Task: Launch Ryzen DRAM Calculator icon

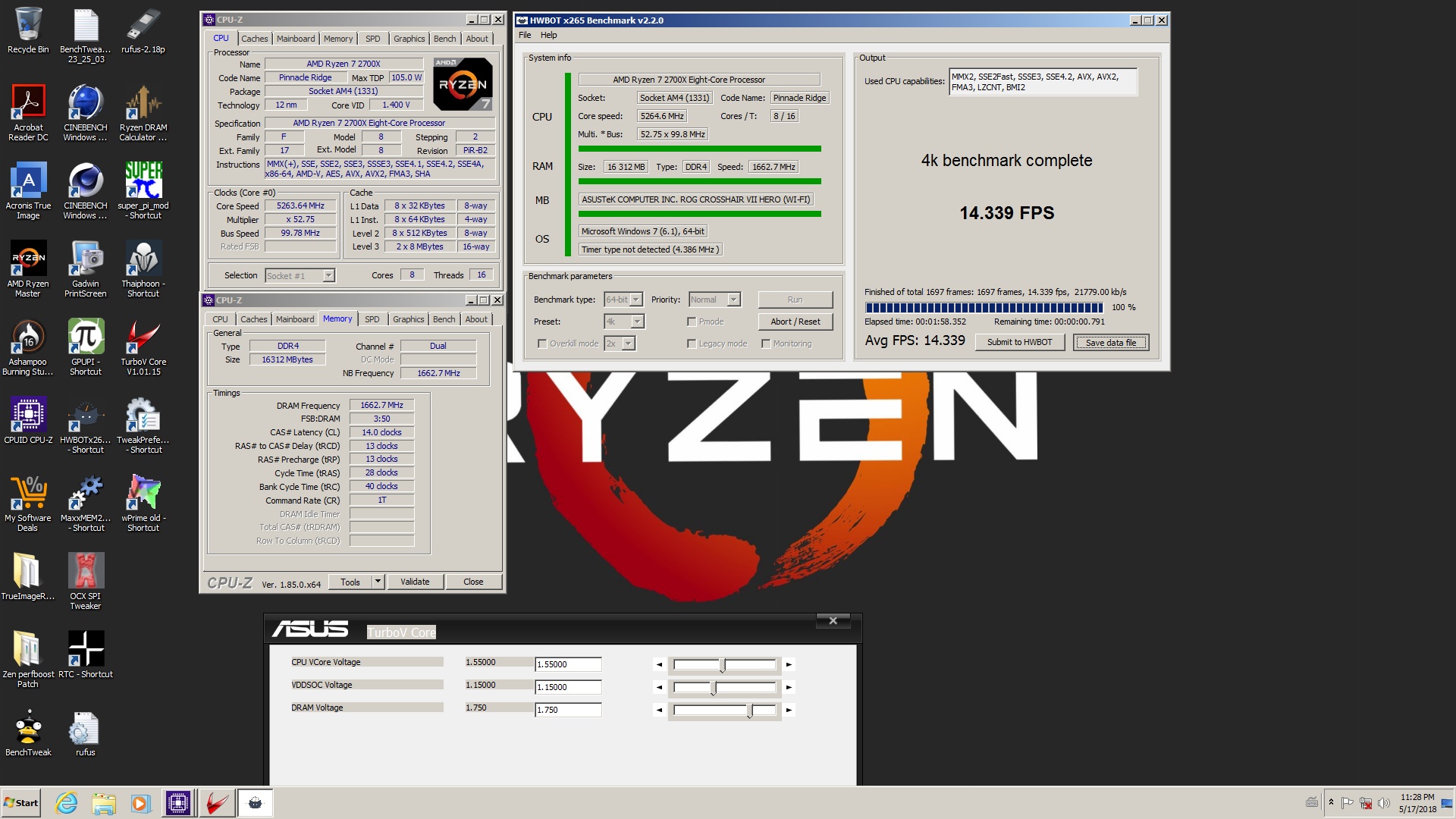Action: (x=143, y=113)
